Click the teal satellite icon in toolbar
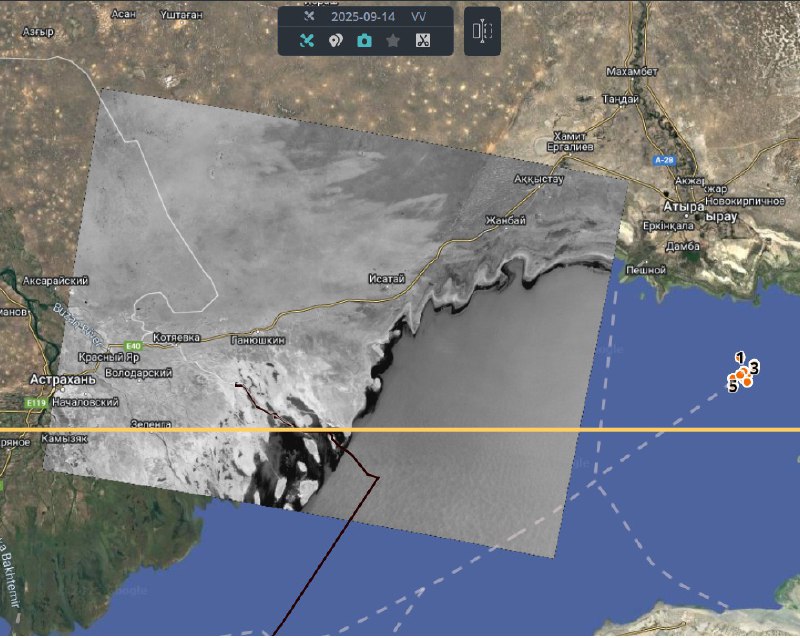The width and height of the screenshot is (800, 638). click(x=308, y=41)
